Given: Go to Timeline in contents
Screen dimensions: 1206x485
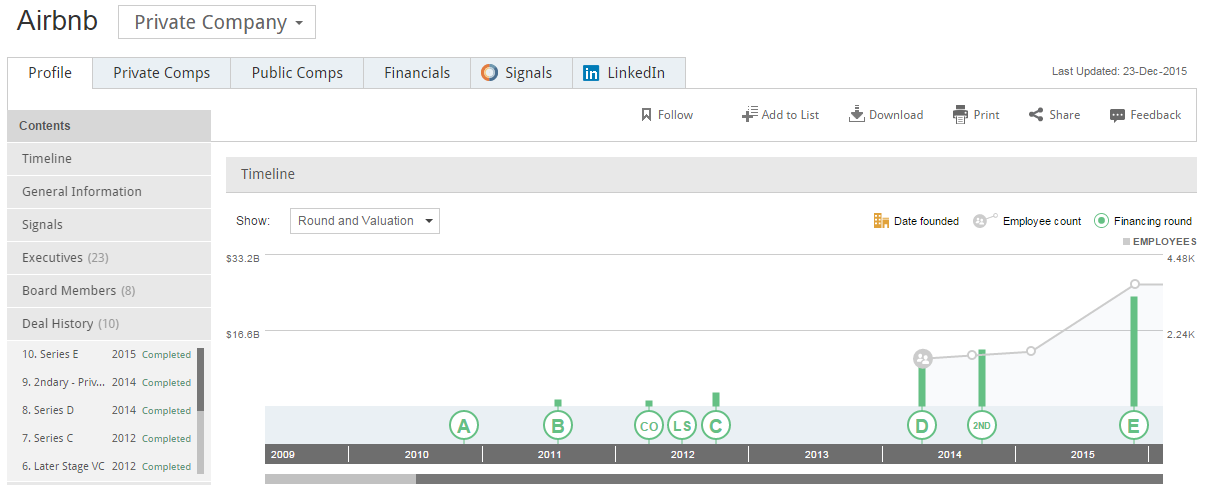Looking at the screenshot, I should [109, 159].
